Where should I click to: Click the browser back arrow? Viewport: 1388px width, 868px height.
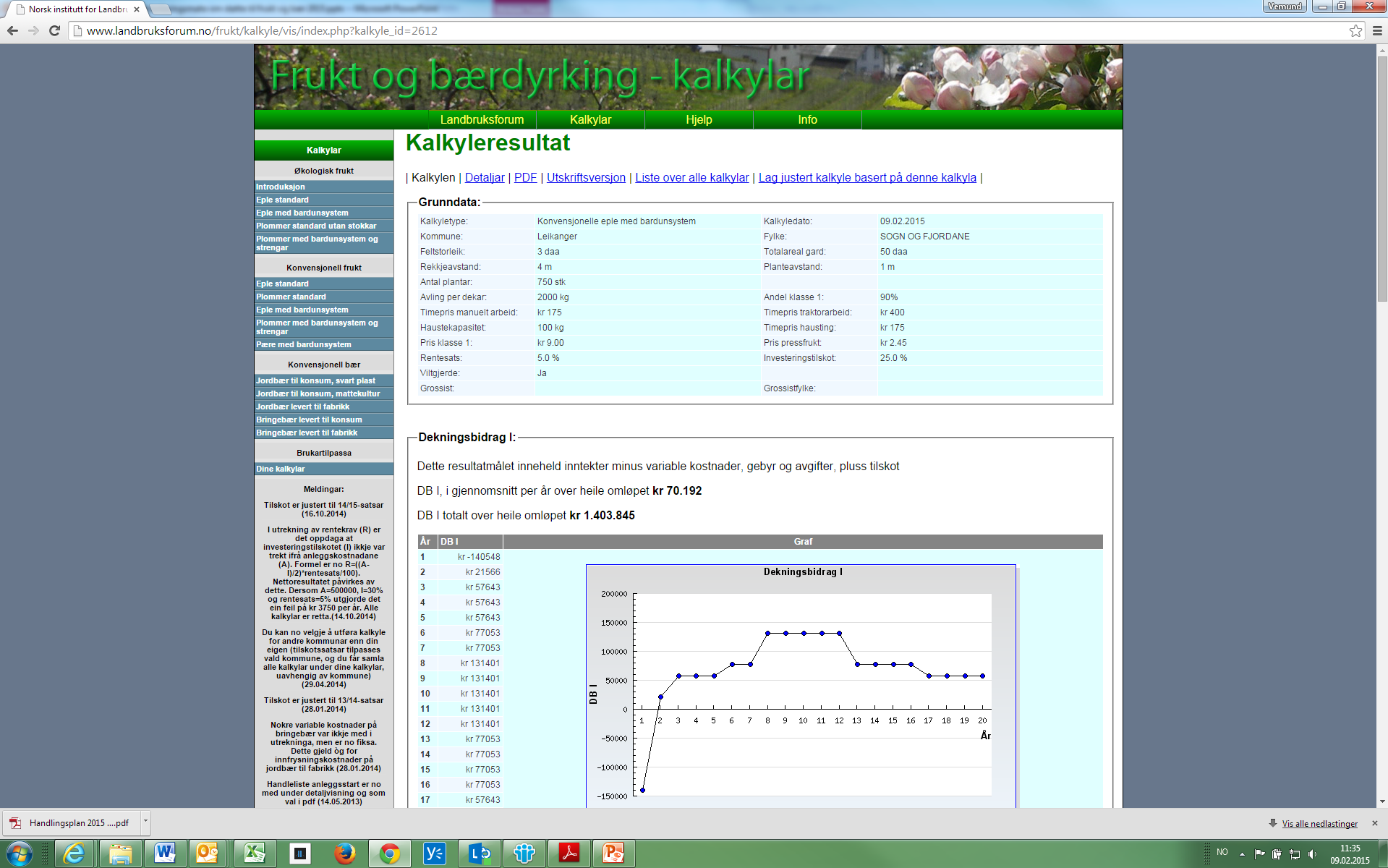pos(12,30)
